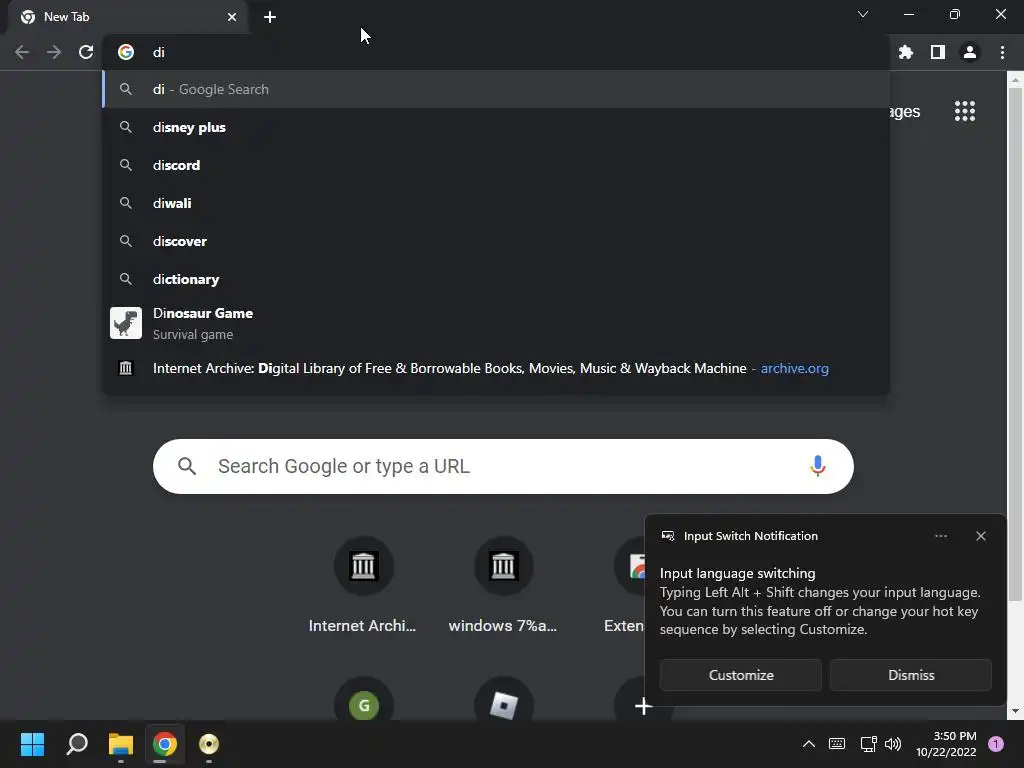Click the page's vertical scrollbar

[x=1015, y=345]
